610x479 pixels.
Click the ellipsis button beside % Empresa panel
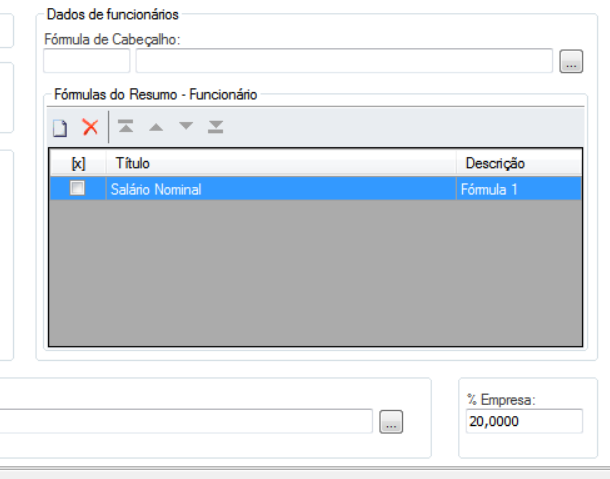point(391,421)
